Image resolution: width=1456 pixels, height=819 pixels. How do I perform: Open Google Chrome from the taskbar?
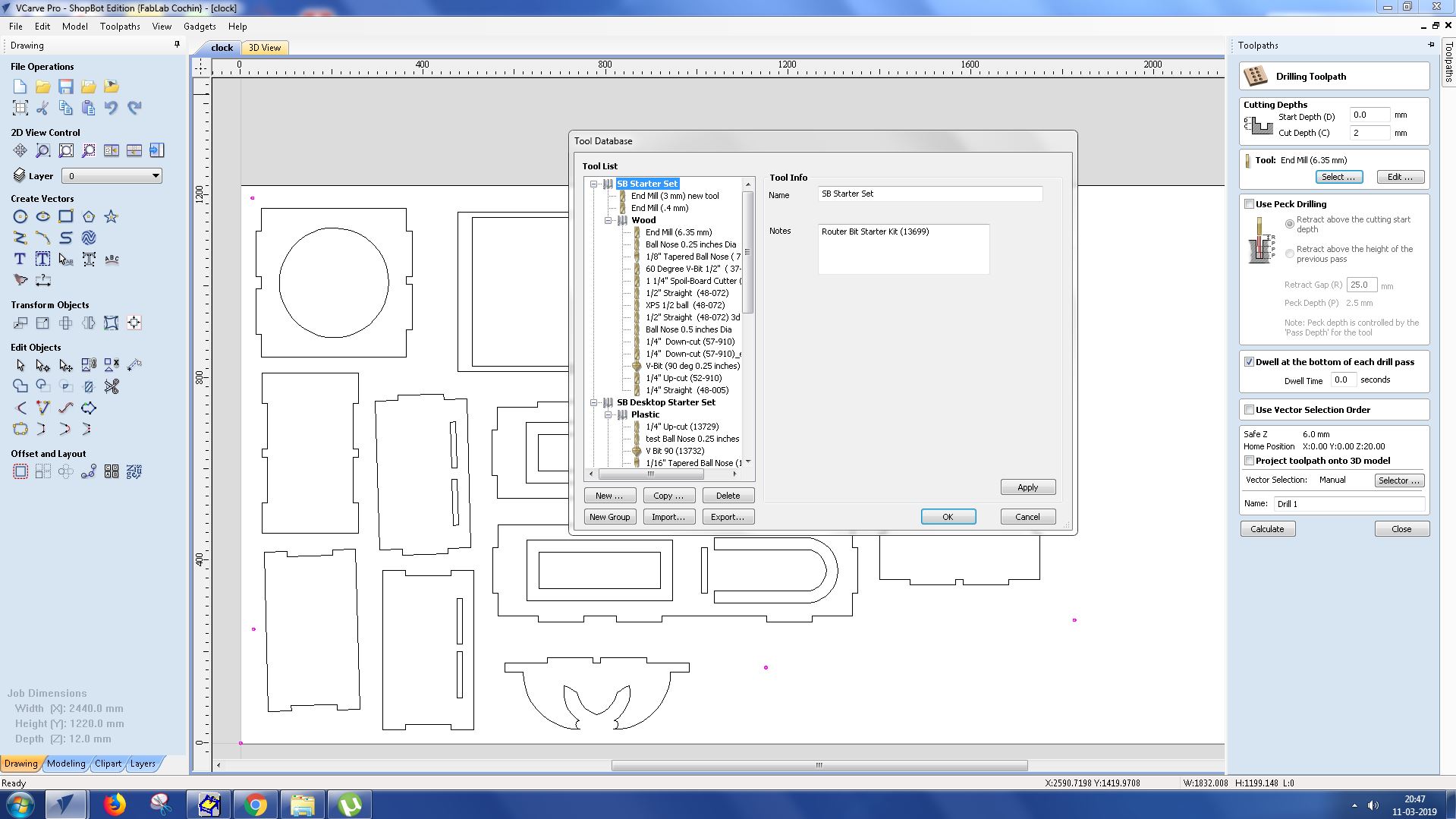coord(256,804)
